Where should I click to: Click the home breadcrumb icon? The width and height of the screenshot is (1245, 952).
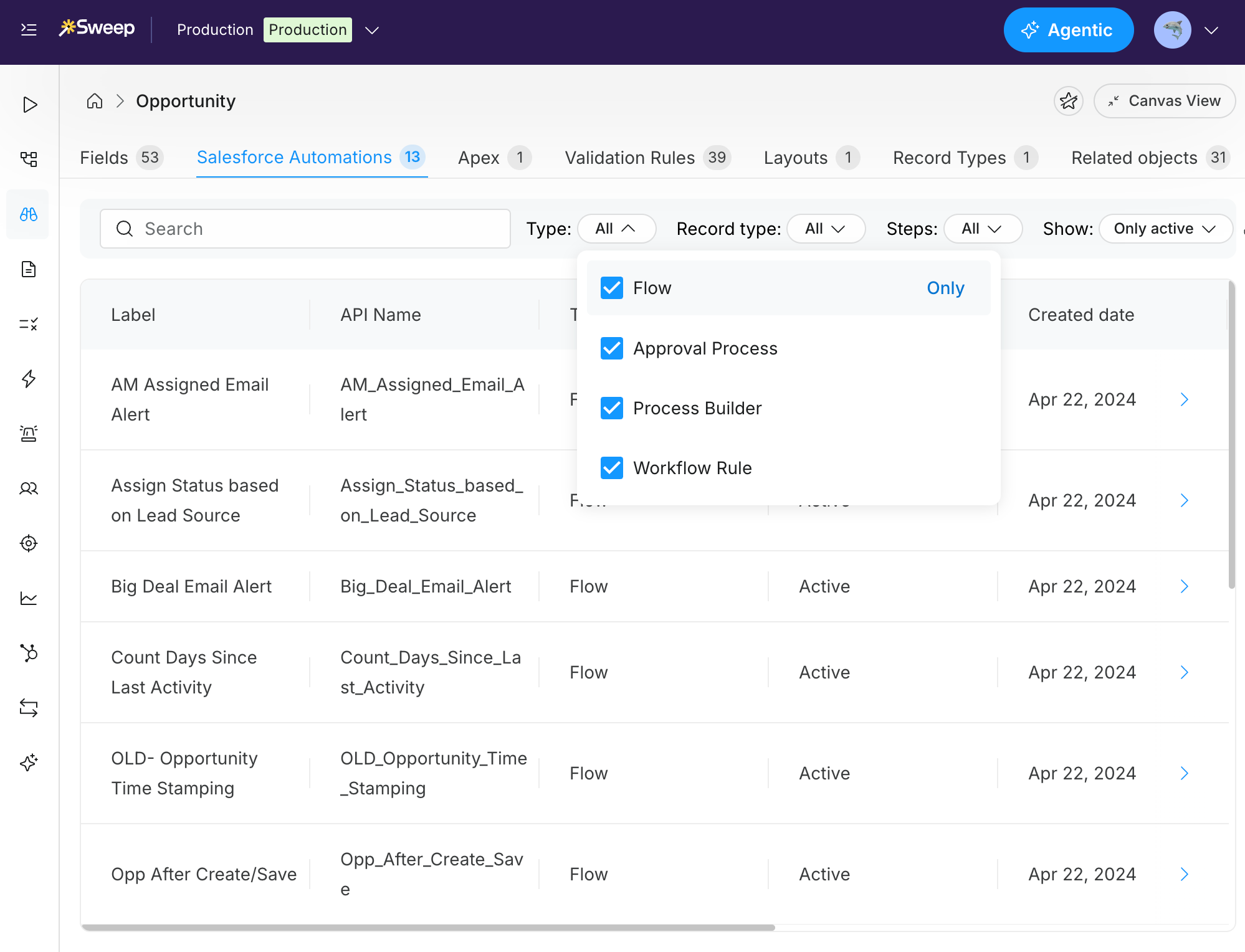click(95, 101)
